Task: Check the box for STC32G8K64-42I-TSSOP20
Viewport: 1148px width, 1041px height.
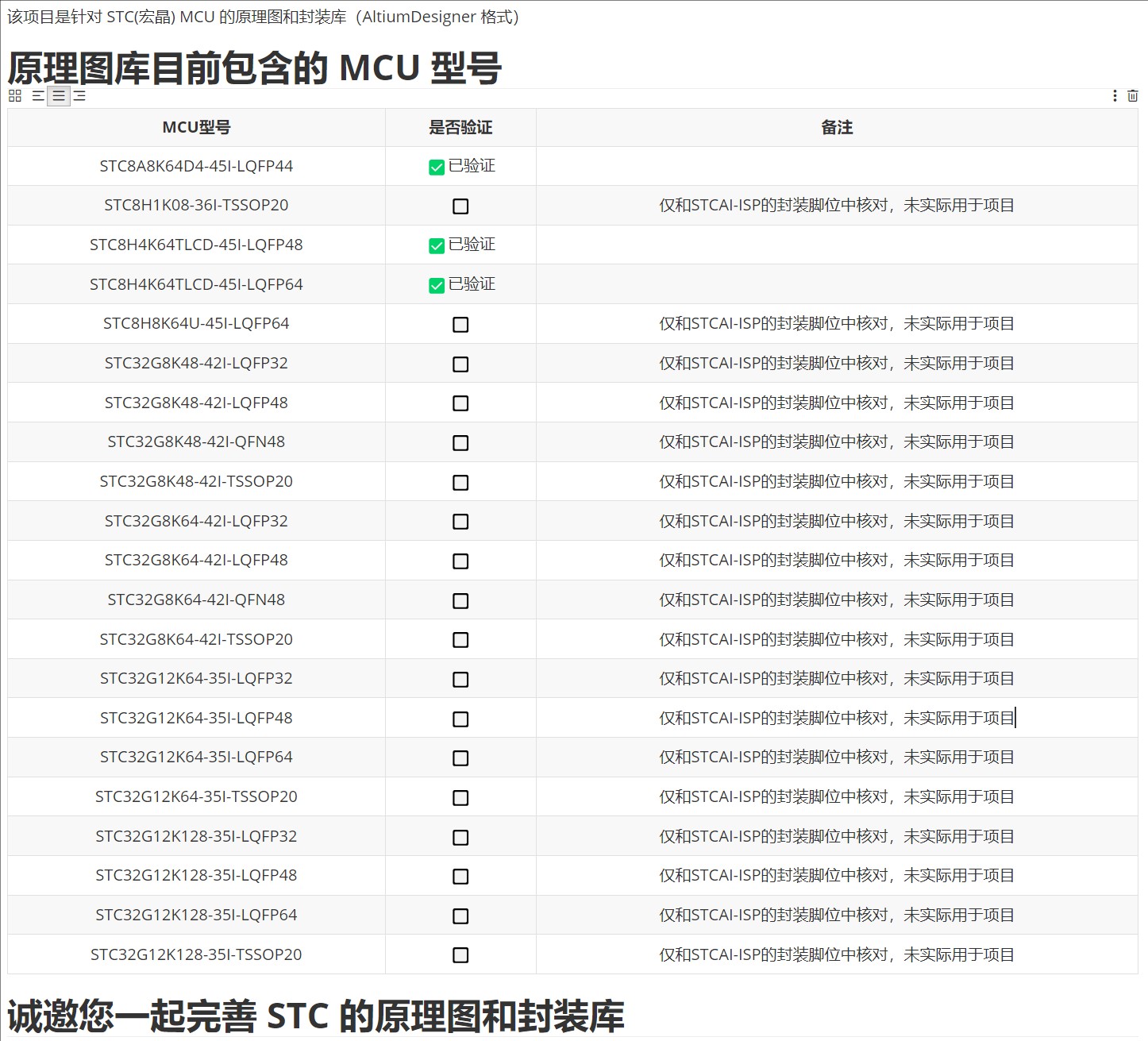Action: tap(460, 640)
